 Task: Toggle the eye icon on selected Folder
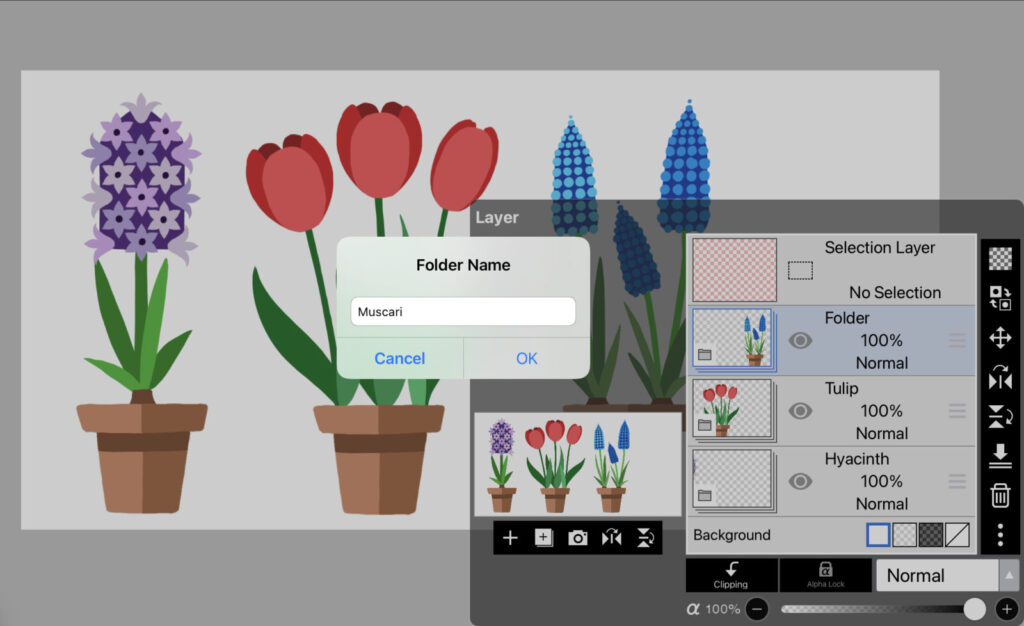[x=800, y=341]
